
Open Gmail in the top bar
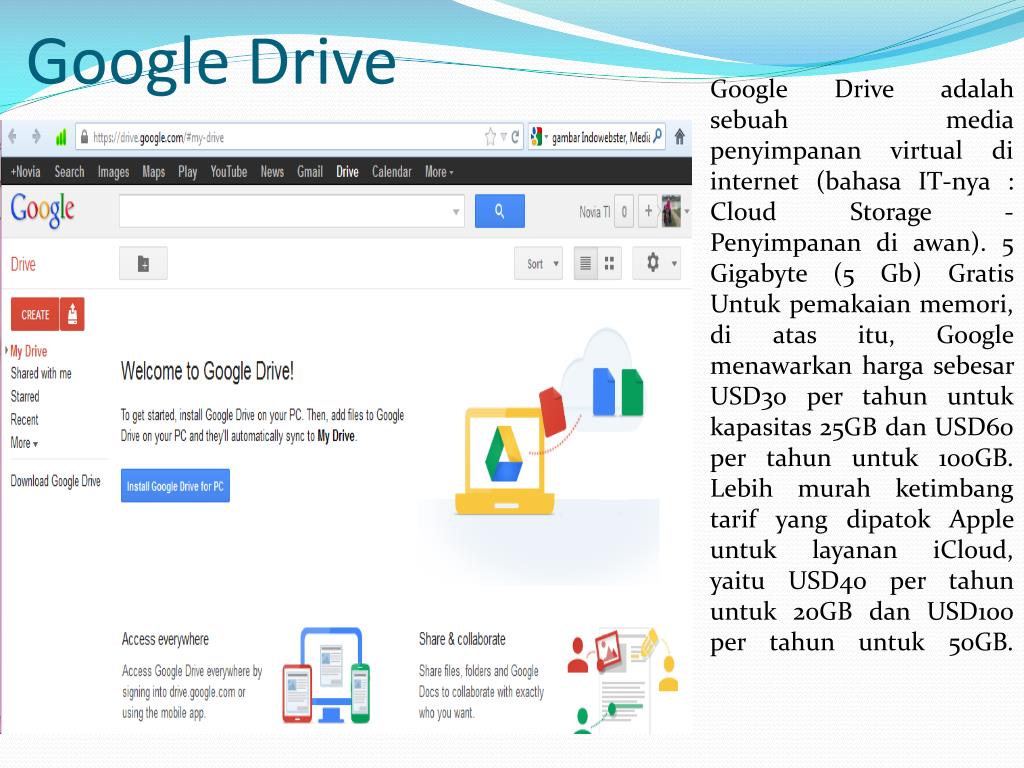coord(310,172)
